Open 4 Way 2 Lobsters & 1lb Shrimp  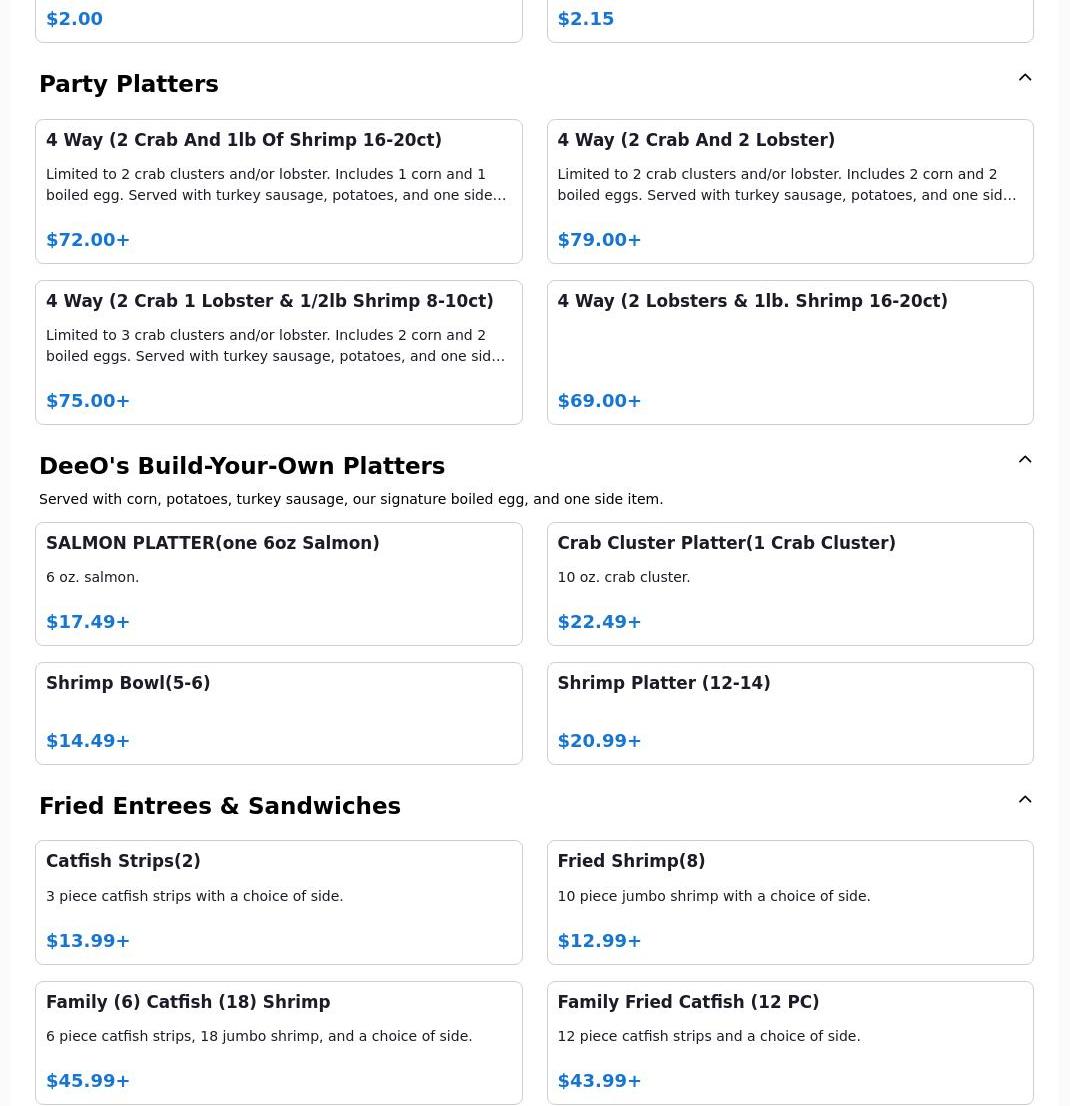coord(789,352)
